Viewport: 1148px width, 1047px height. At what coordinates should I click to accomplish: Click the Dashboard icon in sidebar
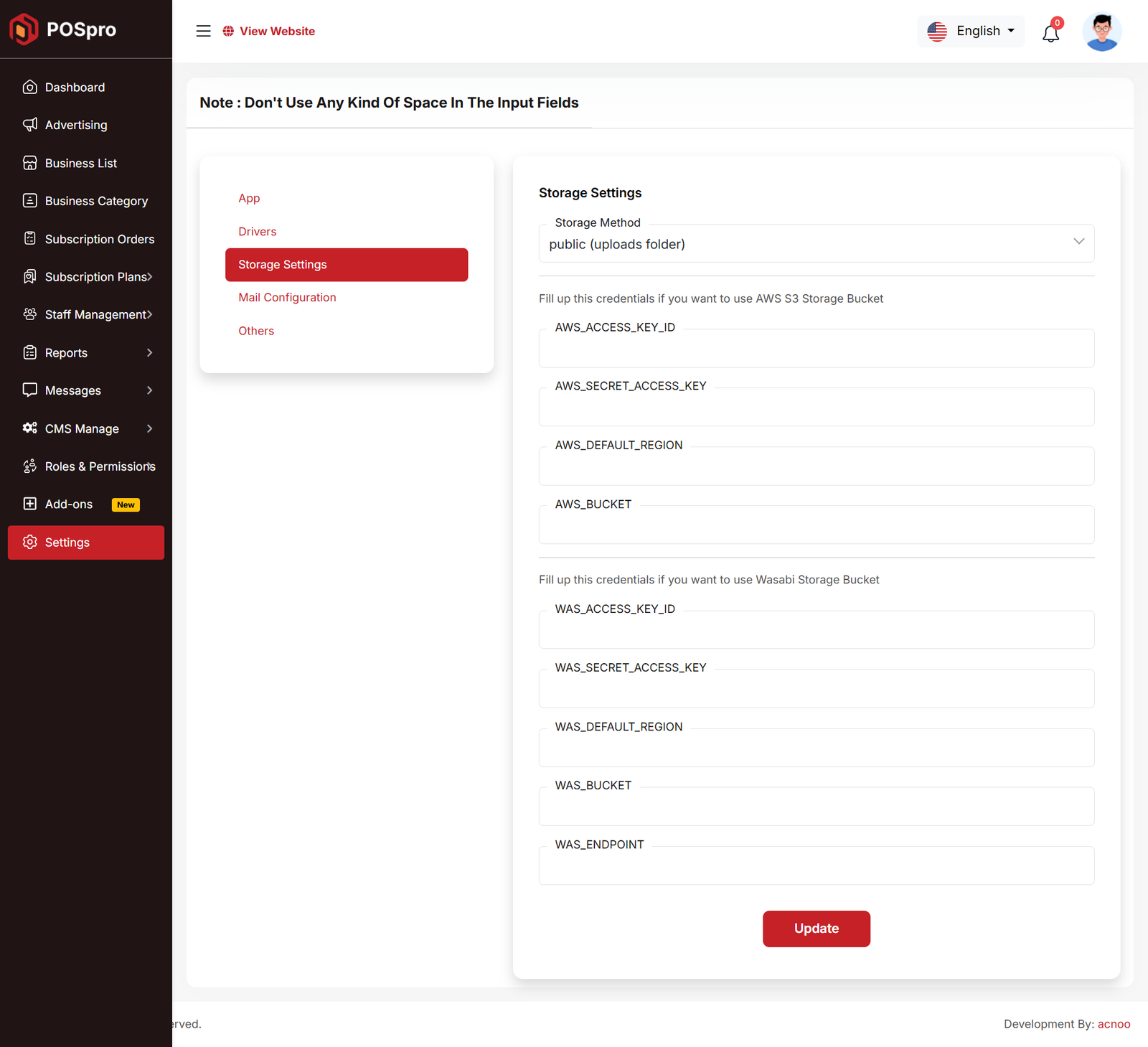(x=30, y=88)
